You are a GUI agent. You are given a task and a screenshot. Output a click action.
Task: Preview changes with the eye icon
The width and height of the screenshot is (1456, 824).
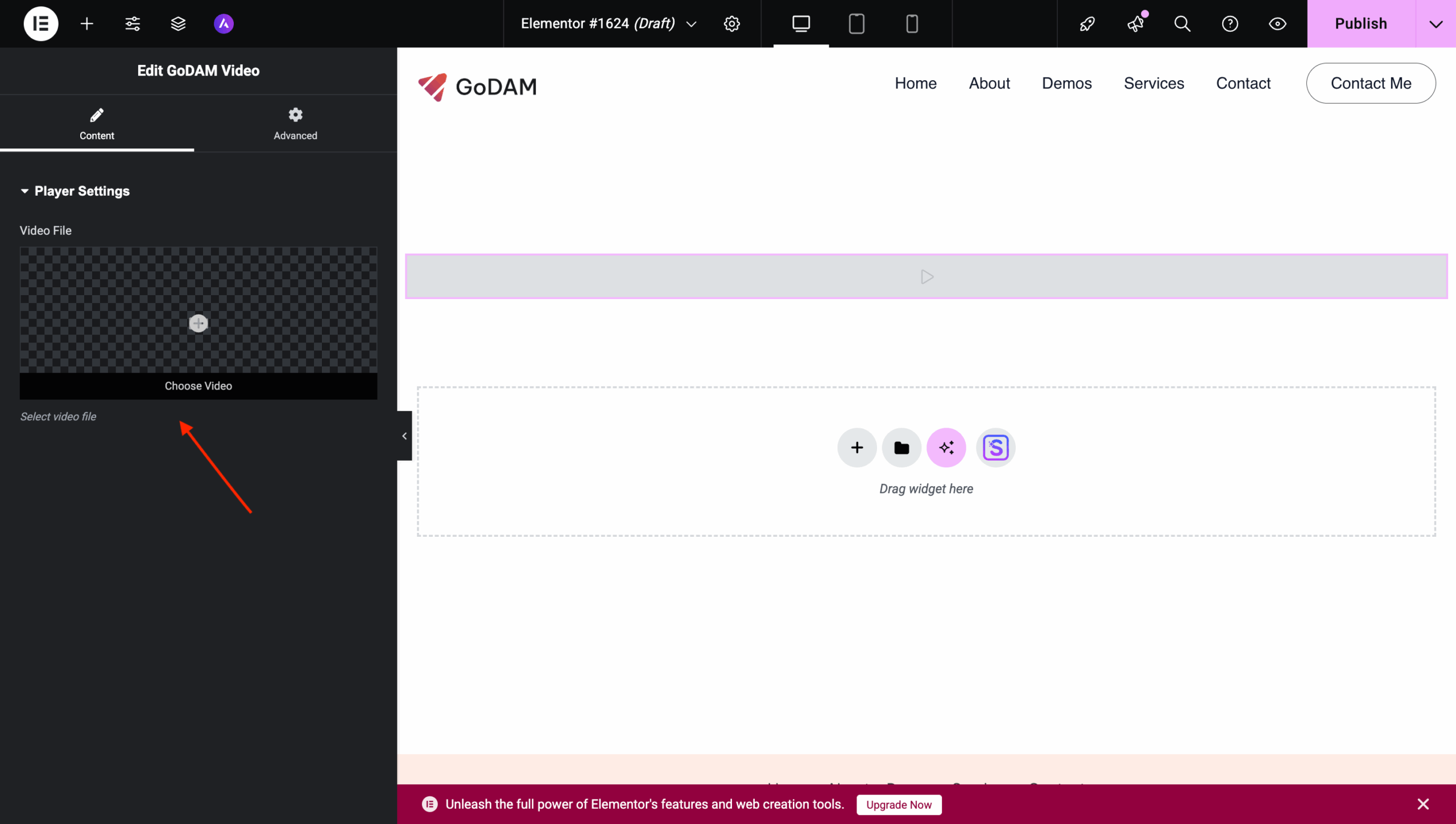click(1278, 24)
